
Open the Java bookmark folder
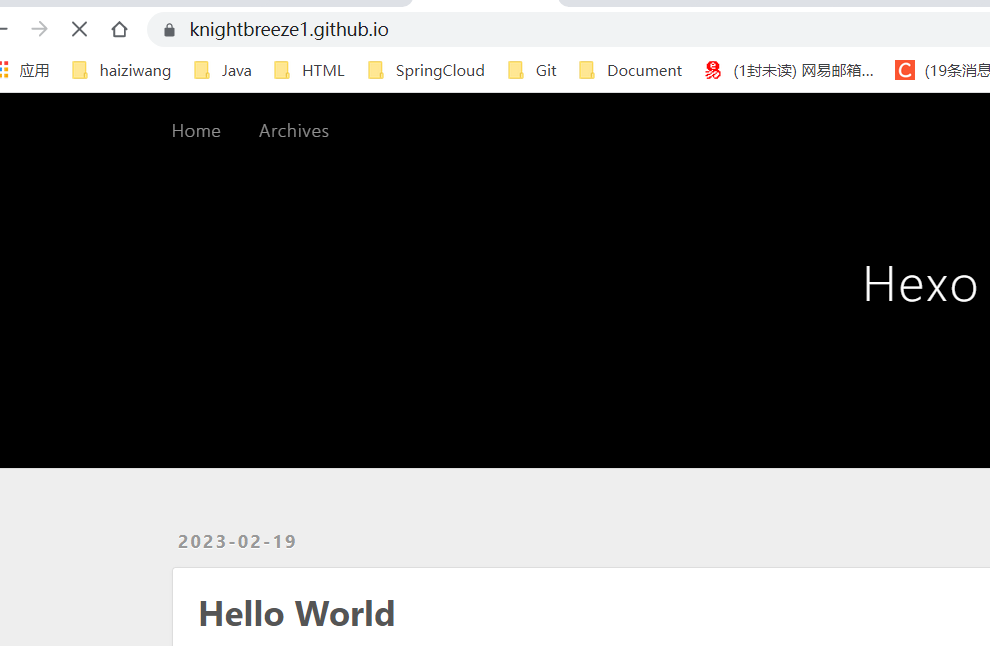(x=222, y=70)
